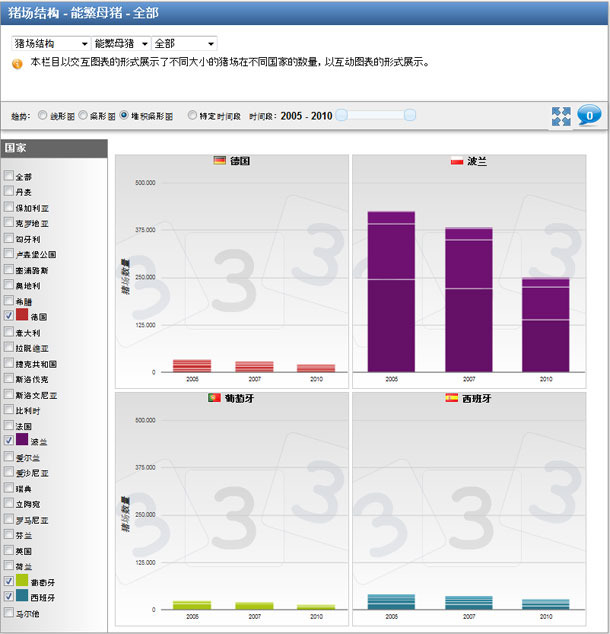The width and height of the screenshot is (610, 634).
Task: Tick the 丹麦 checkbox
Action: (x=9, y=192)
